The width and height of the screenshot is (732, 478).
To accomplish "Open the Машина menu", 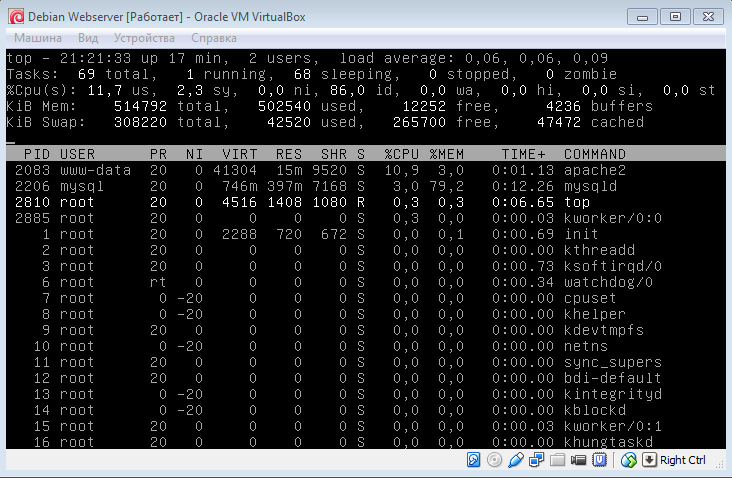I will click(x=38, y=38).
